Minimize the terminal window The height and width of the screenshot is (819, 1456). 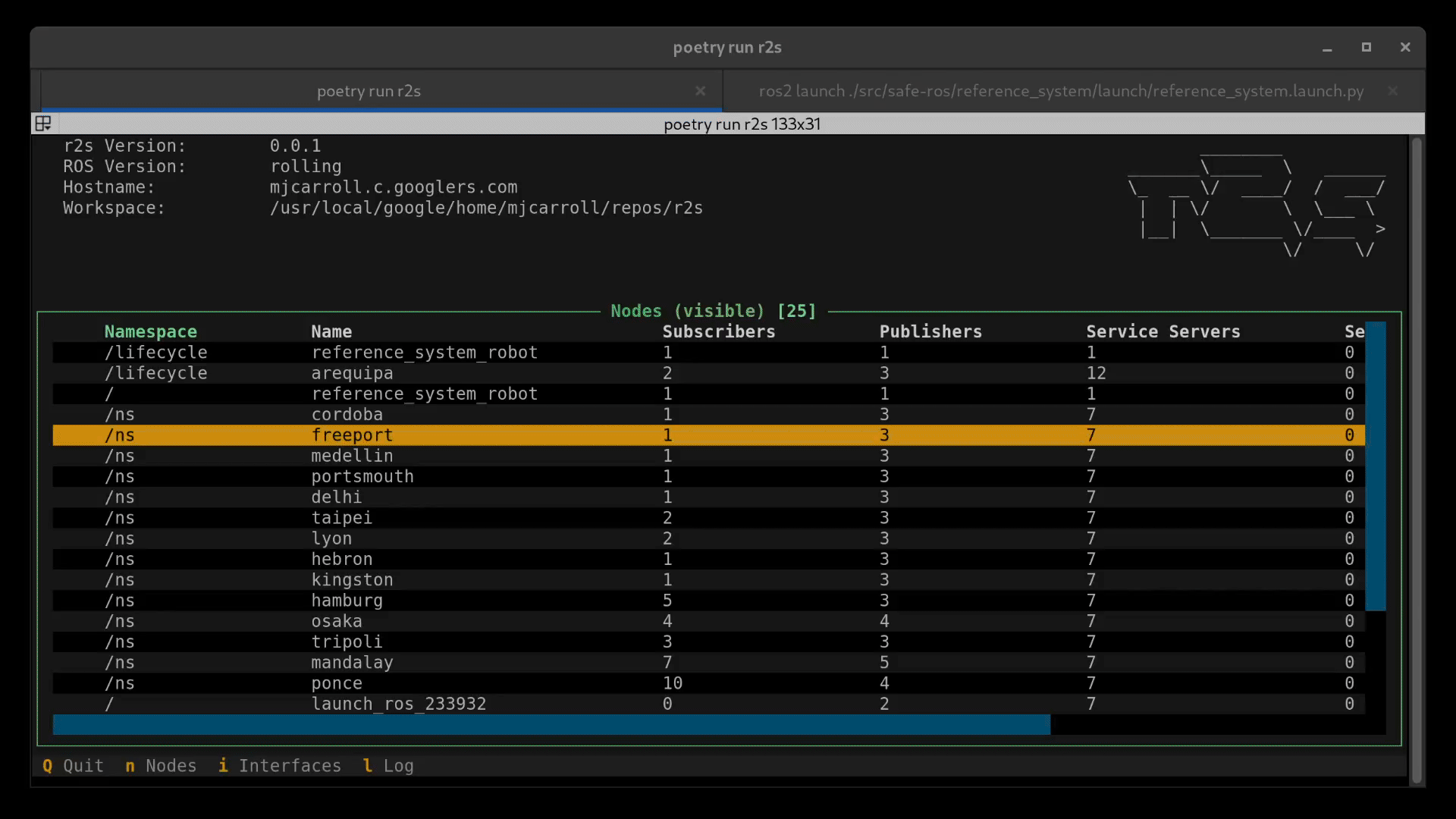click(1327, 48)
